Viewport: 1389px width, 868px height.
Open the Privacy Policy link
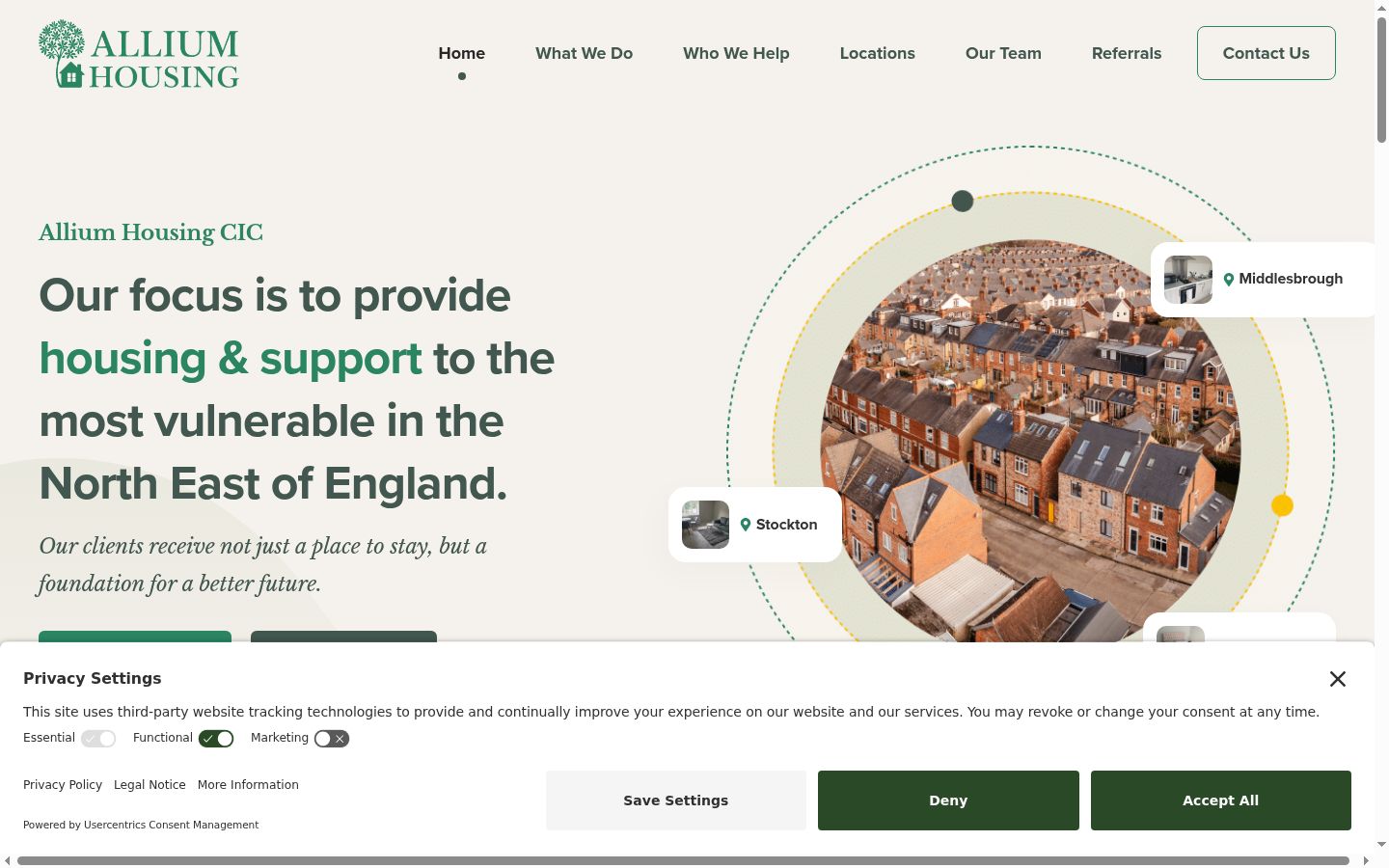pos(63,785)
